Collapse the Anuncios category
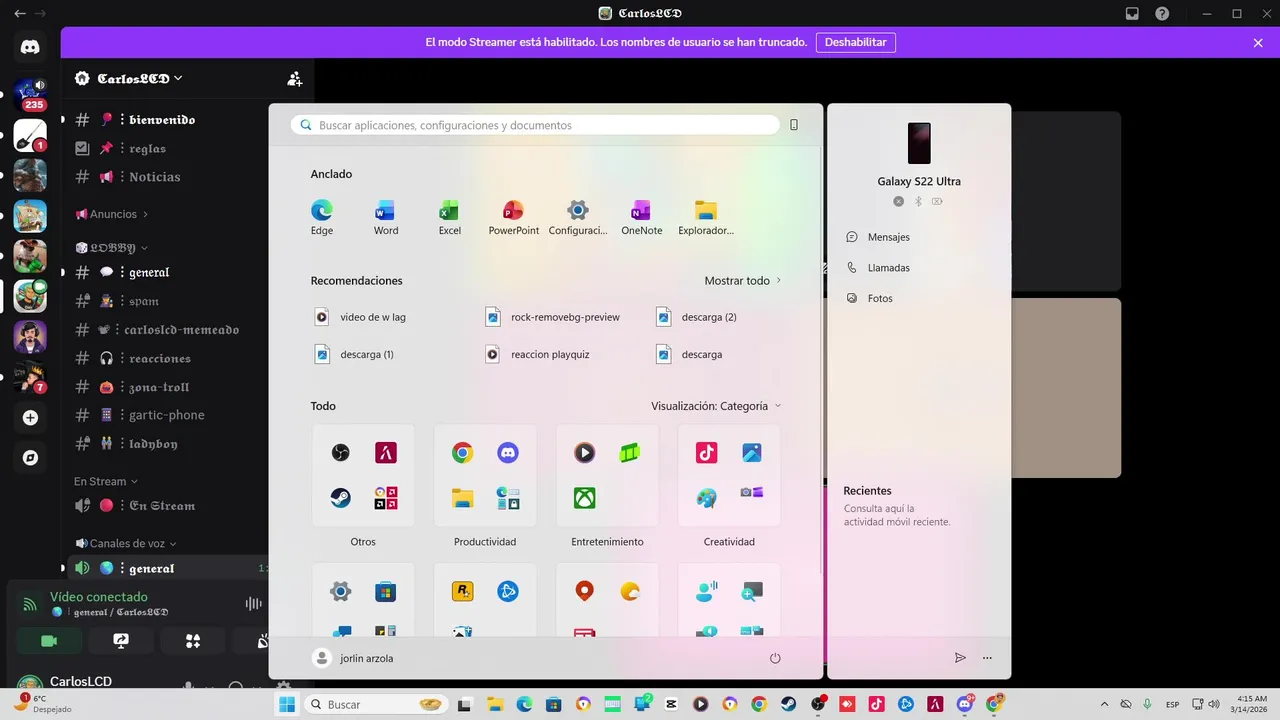Image resolution: width=1280 pixels, height=720 pixels. click(x=112, y=214)
